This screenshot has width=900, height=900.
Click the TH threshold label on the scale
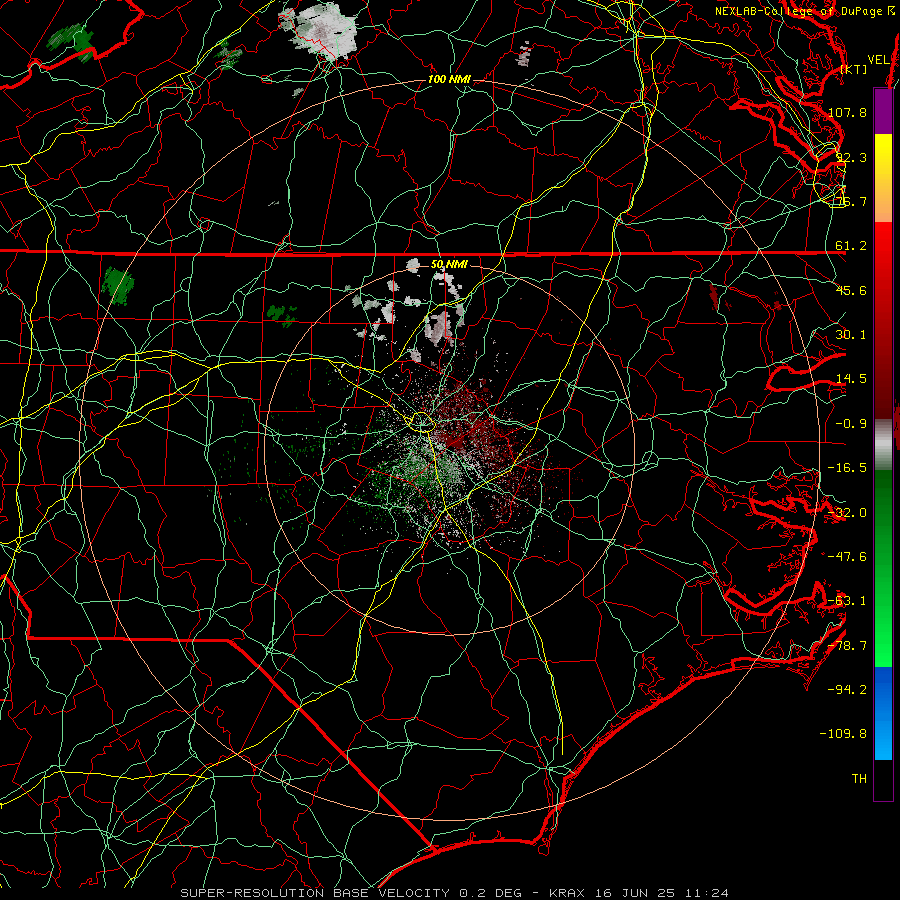pos(859,779)
